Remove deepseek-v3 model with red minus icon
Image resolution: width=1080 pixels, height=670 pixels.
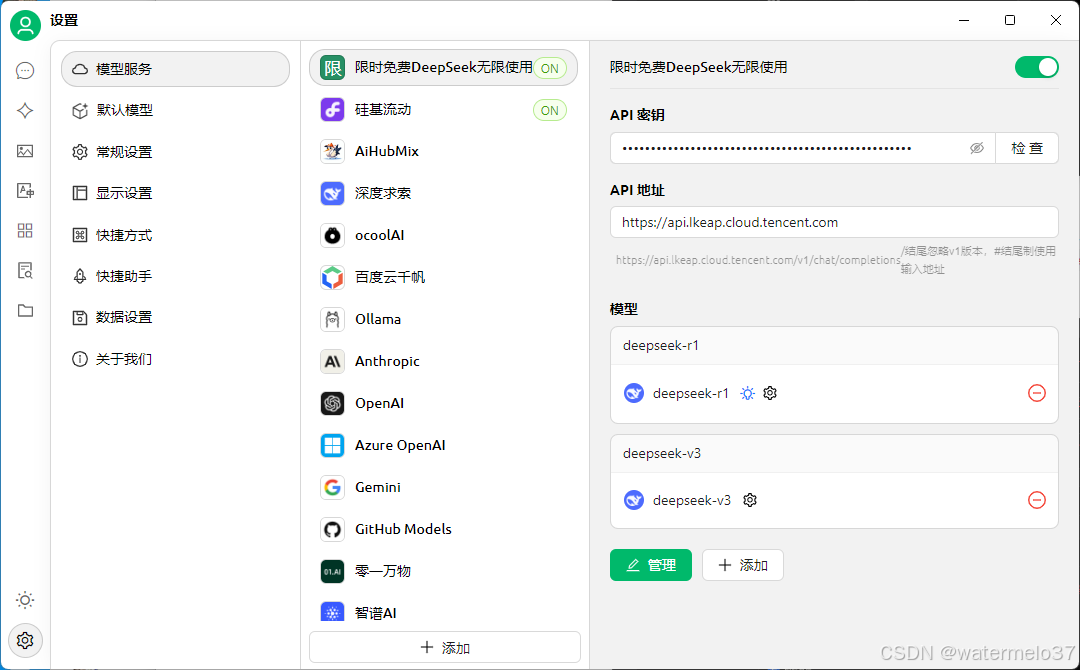coord(1037,500)
